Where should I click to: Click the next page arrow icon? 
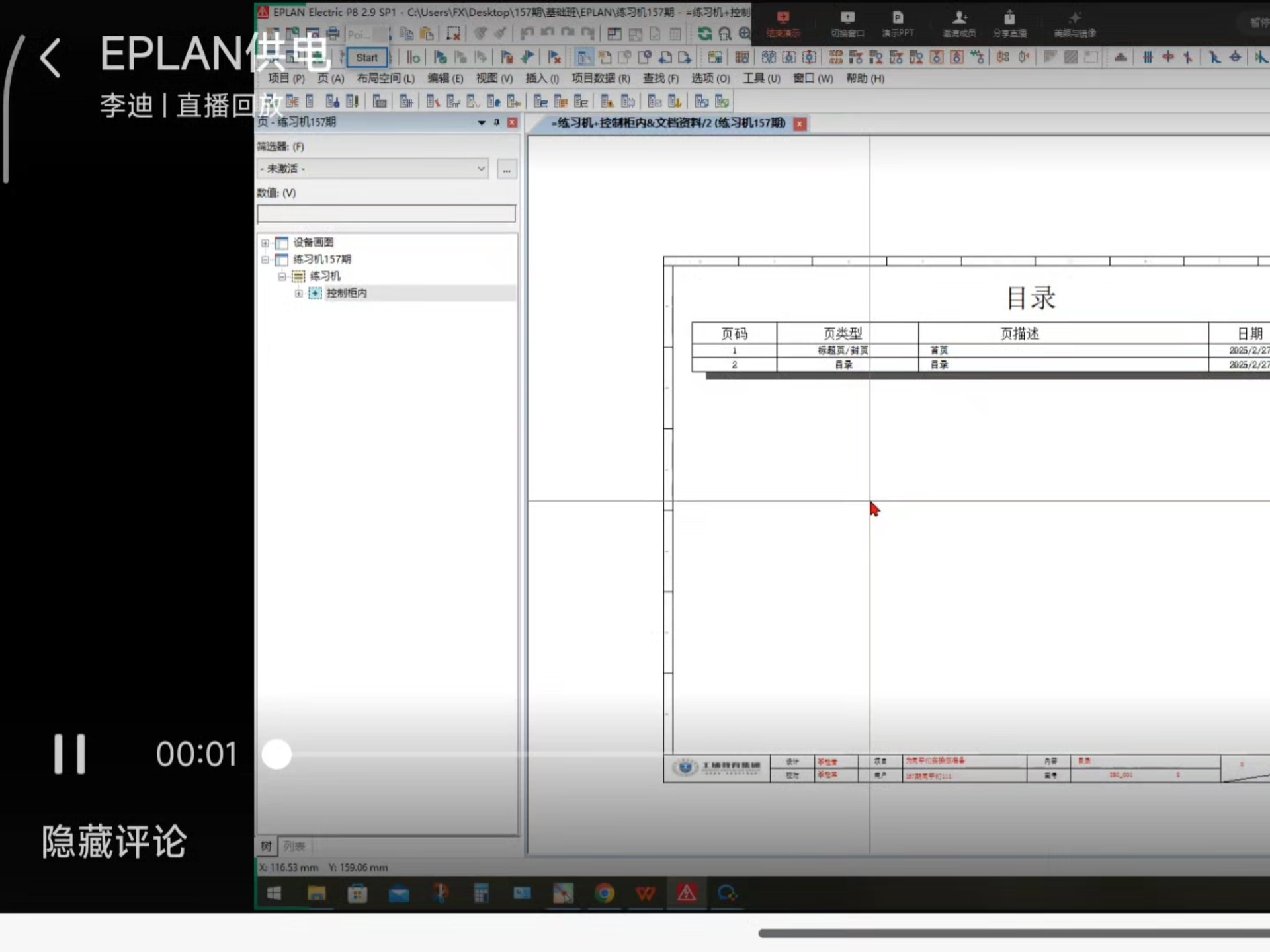coord(685,58)
